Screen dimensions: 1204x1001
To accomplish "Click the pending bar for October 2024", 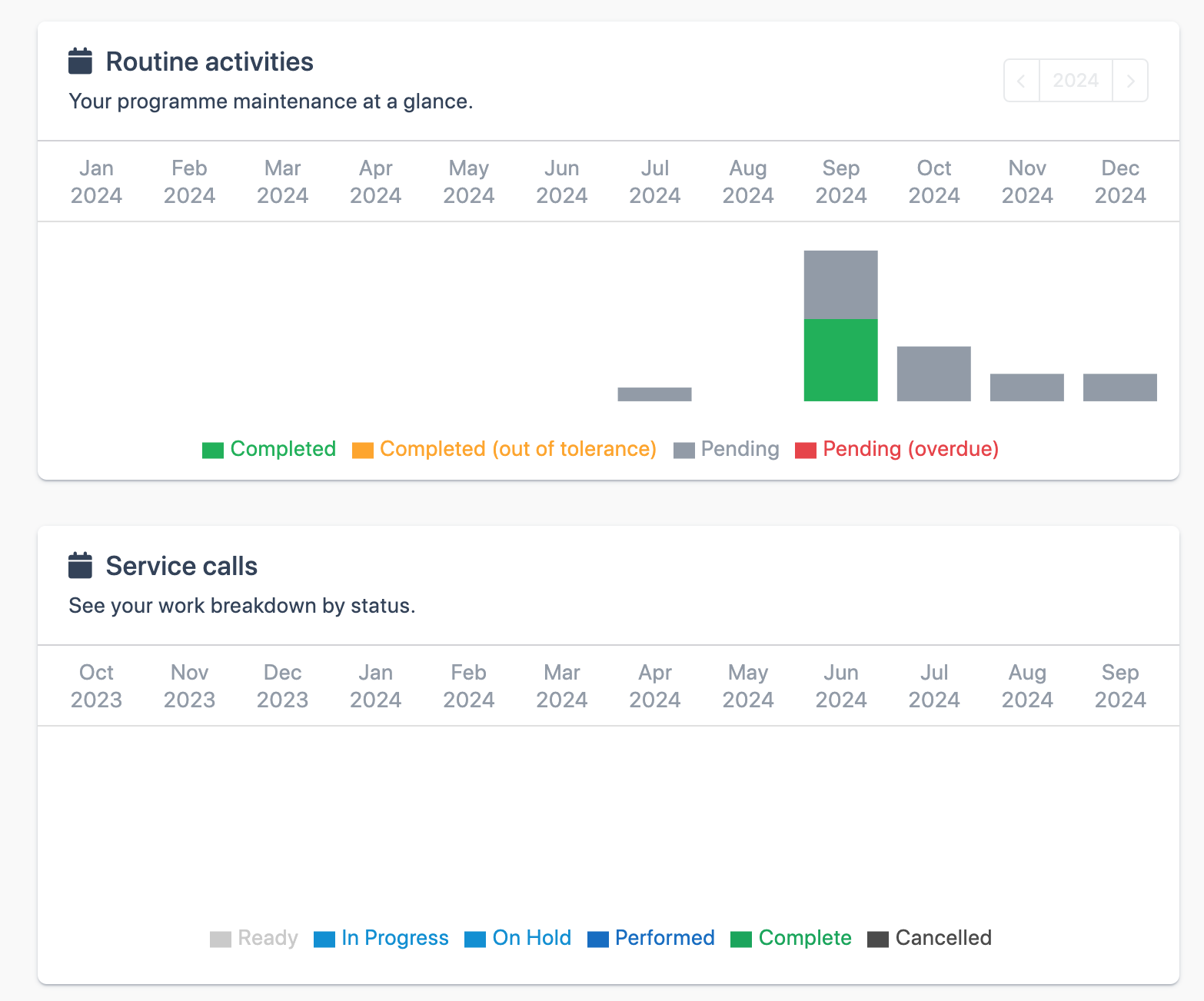I will [933, 374].
